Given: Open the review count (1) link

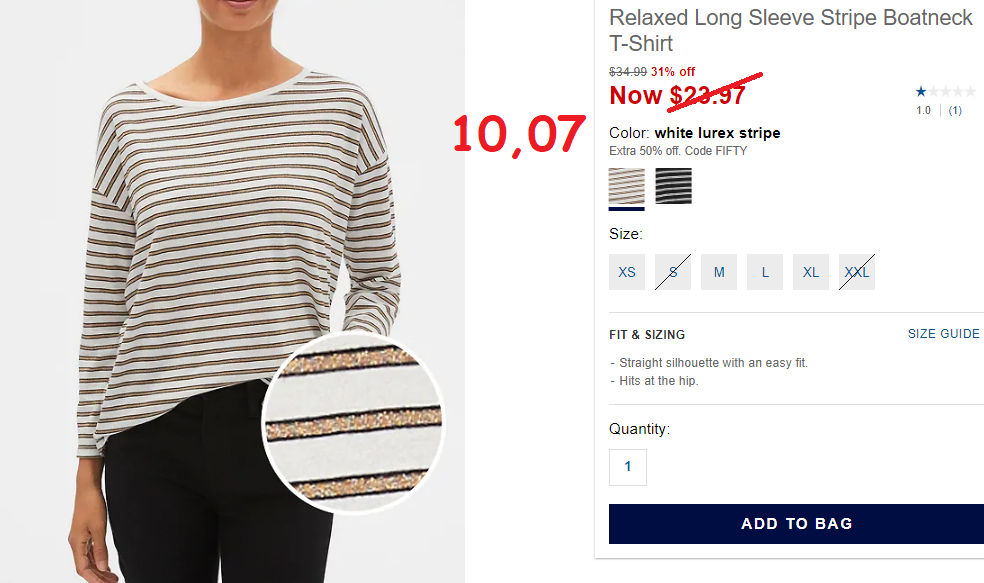Looking at the screenshot, I should click(x=955, y=110).
